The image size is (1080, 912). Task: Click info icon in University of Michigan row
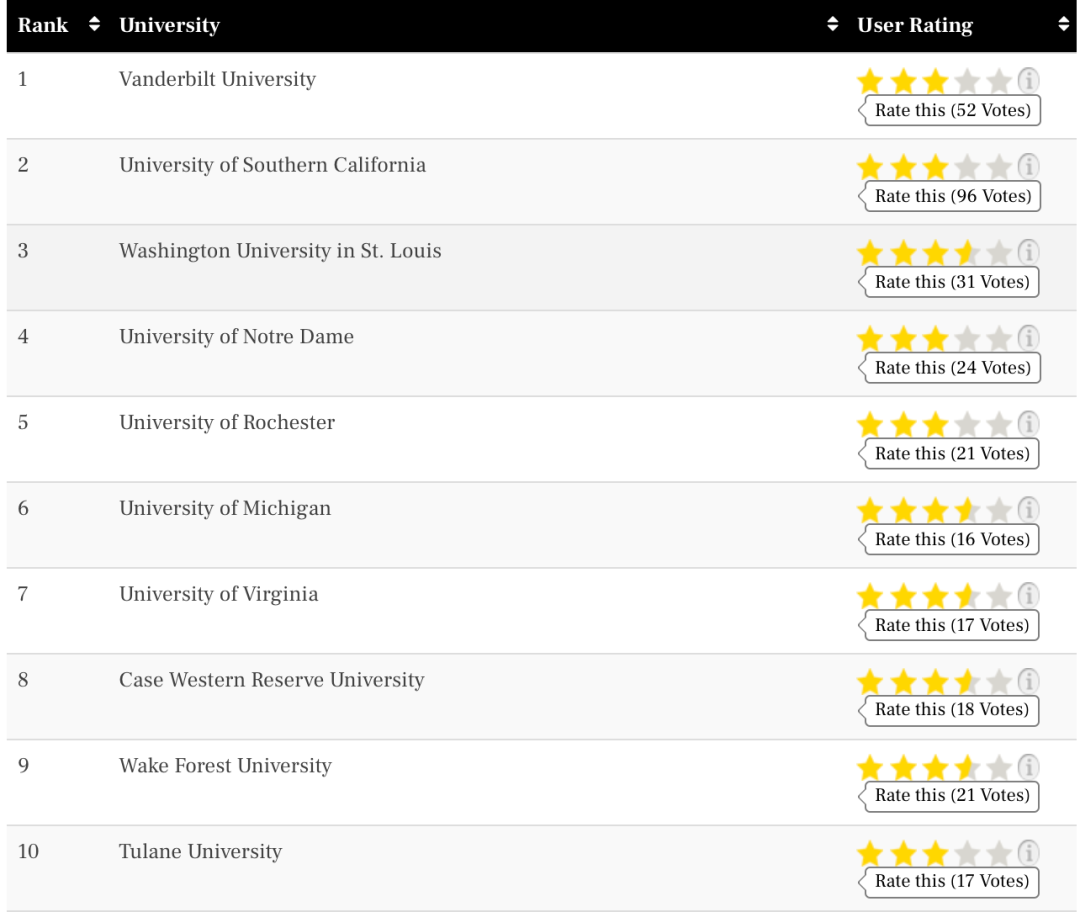coord(1028,510)
